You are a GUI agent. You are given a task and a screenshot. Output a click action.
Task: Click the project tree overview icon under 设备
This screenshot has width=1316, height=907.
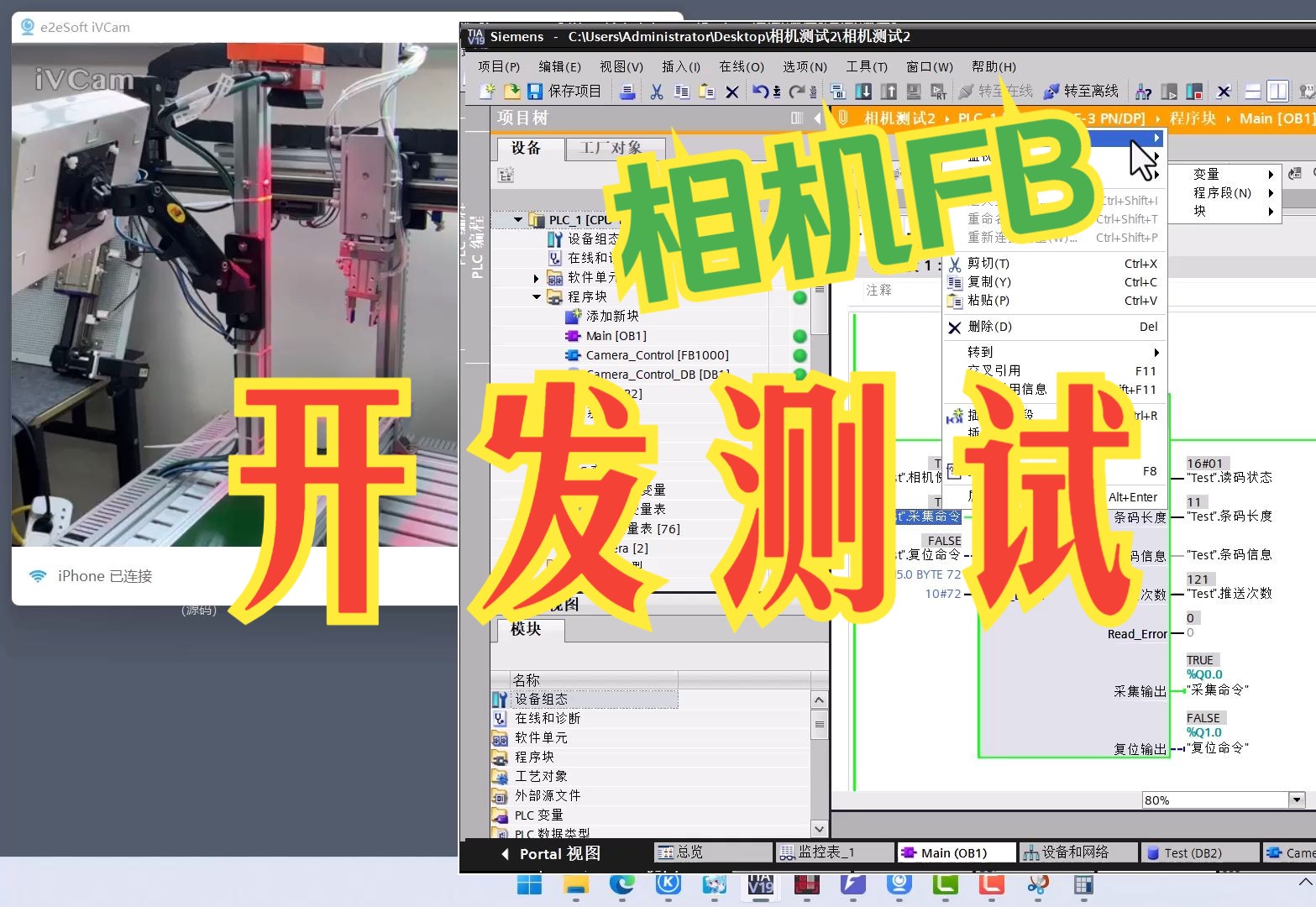(x=506, y=175)
